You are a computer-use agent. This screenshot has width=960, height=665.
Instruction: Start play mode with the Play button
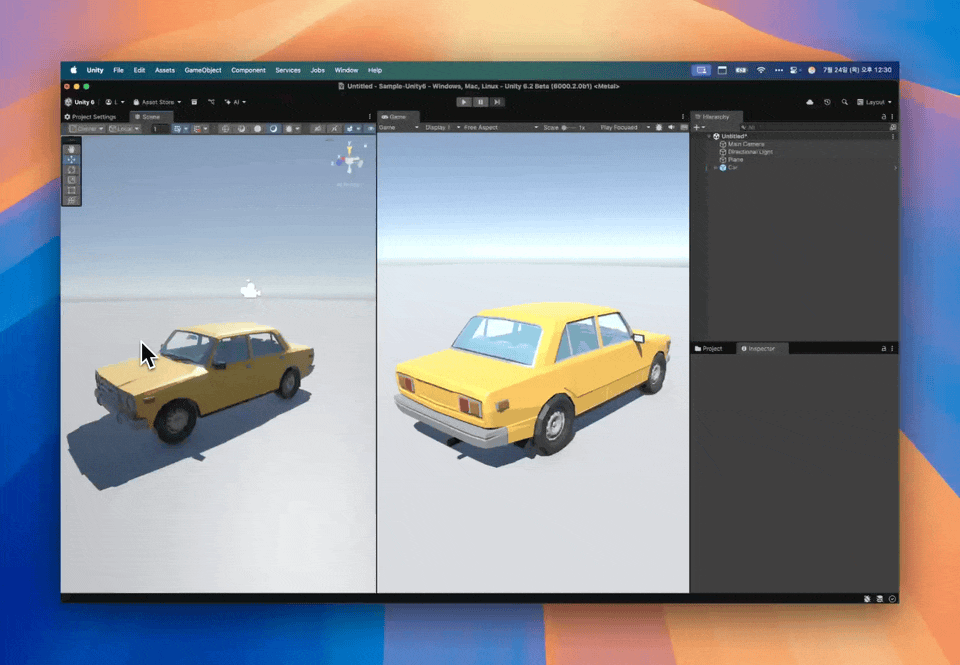(x=464, y=102)
